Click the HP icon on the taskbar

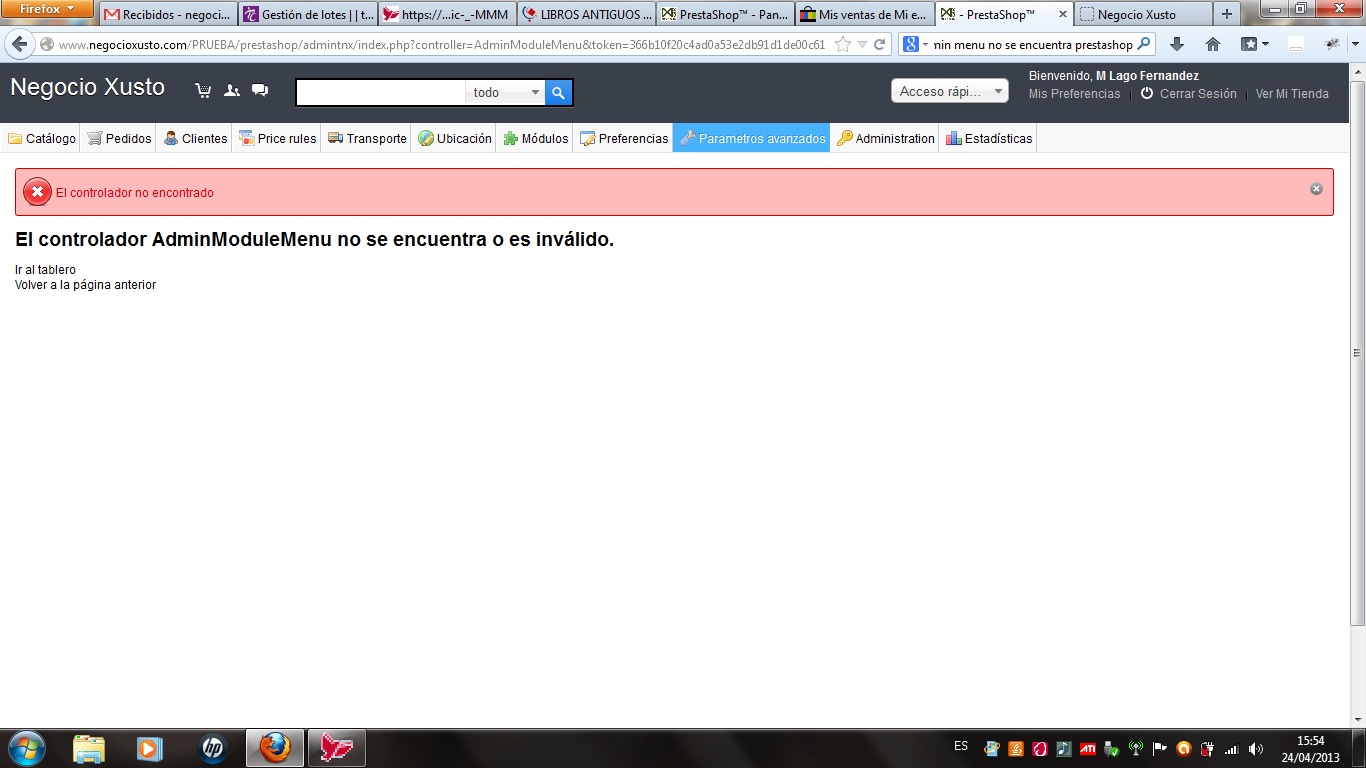(212, 748)
